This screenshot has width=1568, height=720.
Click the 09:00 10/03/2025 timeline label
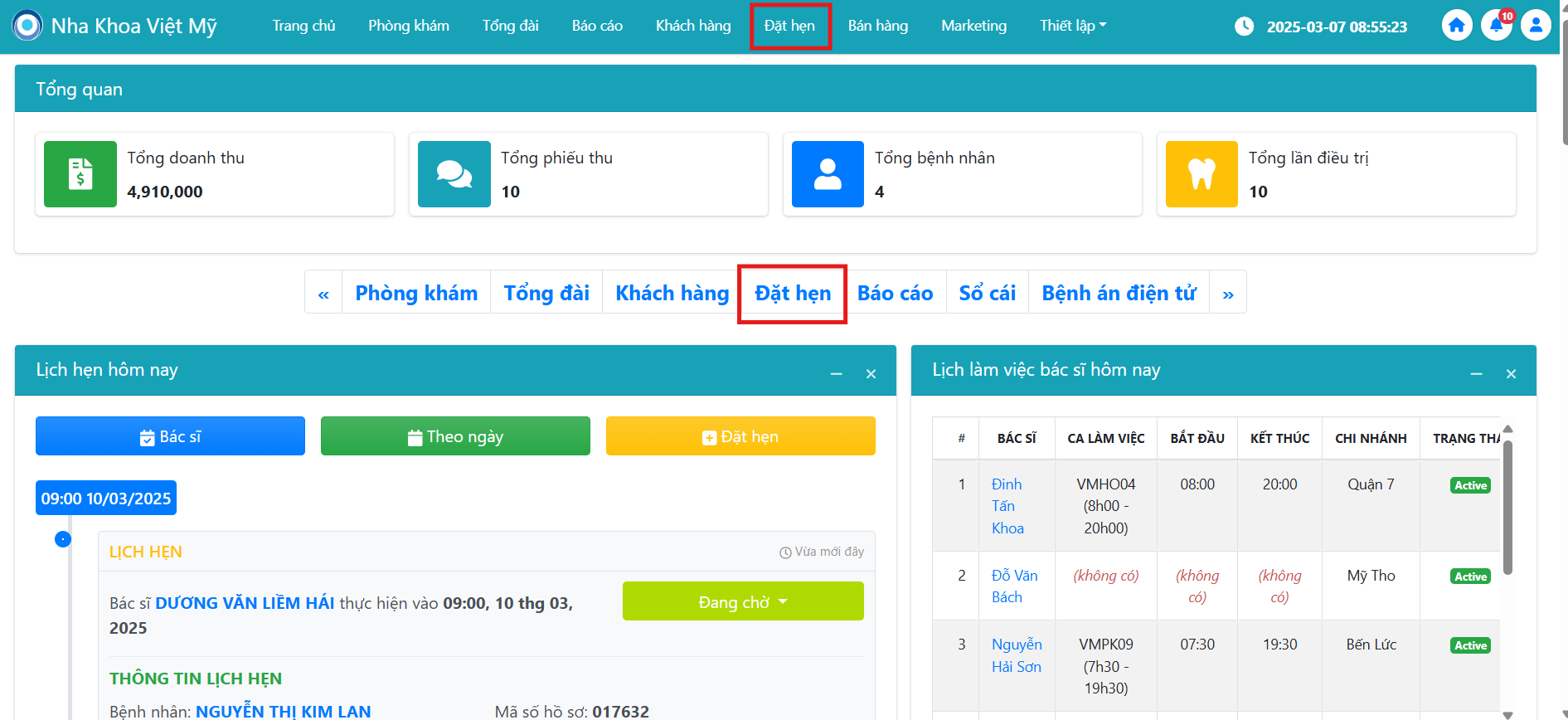(106, 499)
